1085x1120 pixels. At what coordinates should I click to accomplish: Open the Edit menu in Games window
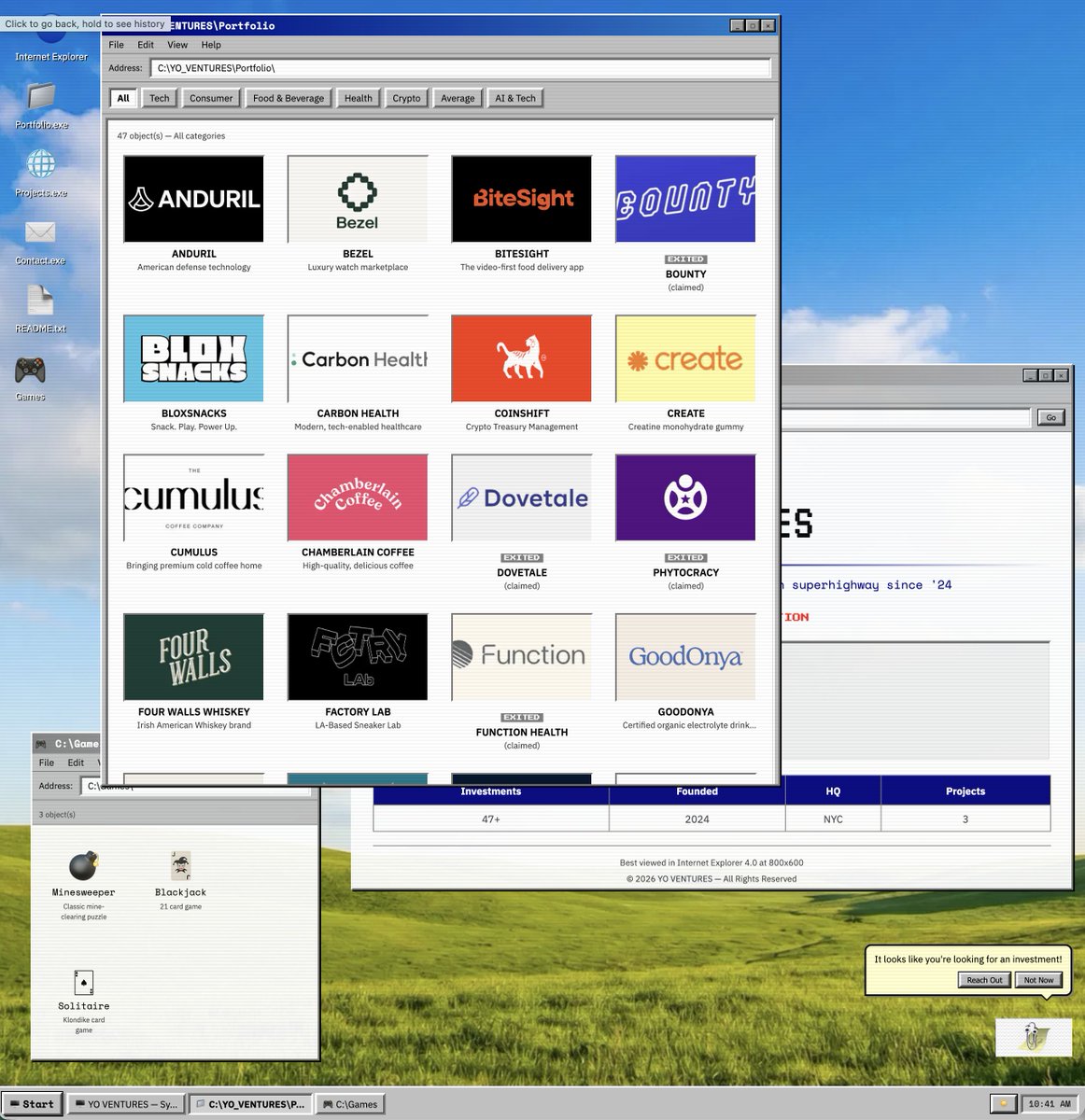pyautogui.click(x=76, y=763)
